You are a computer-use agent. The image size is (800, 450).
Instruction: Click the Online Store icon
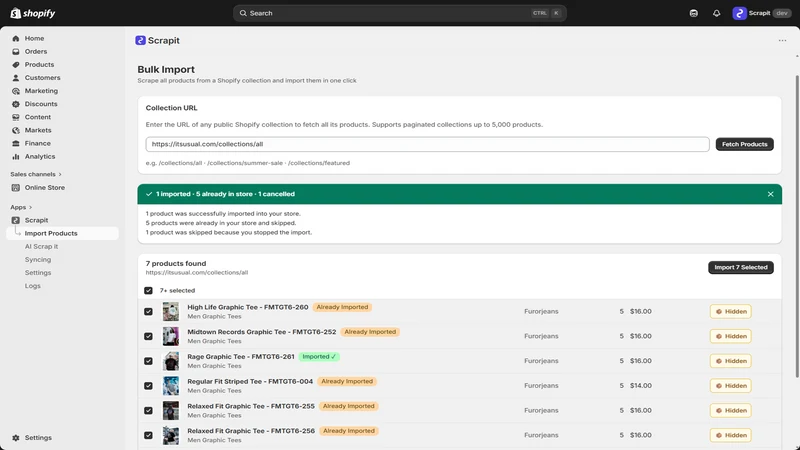tap(16, 188)
